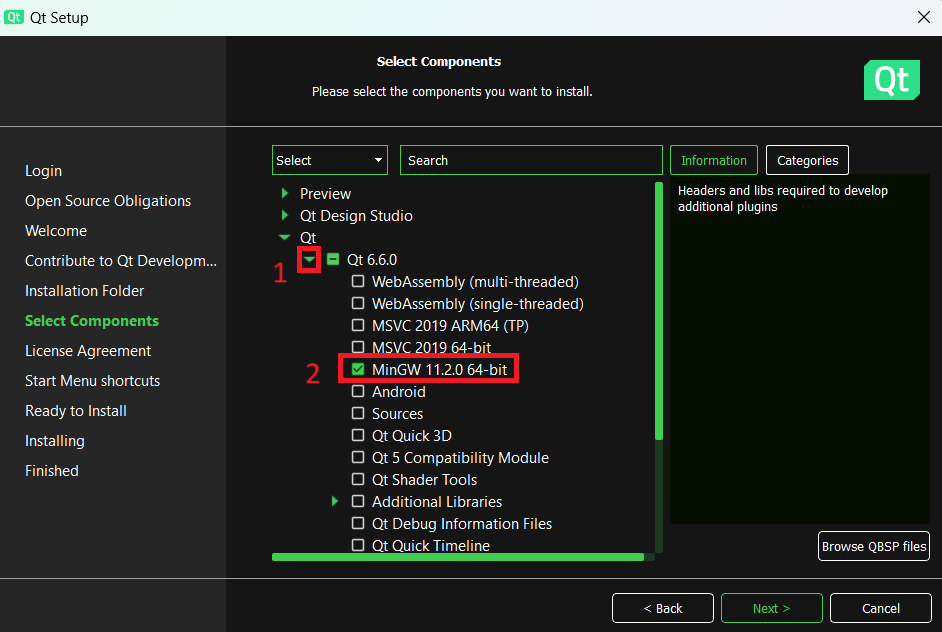Switch to the Information tab
This screenshot has height=632, width=942.
pos(714,160)
